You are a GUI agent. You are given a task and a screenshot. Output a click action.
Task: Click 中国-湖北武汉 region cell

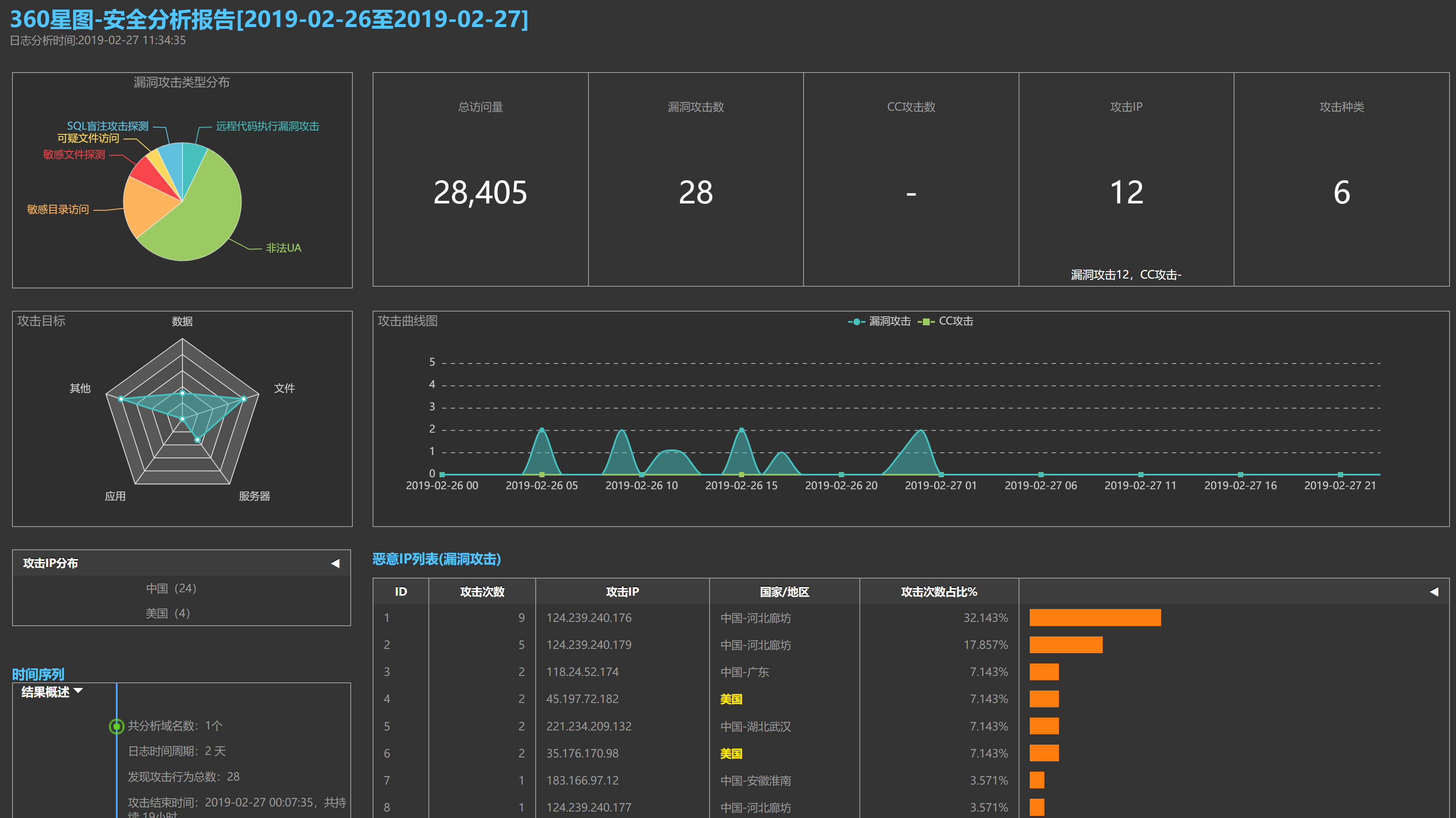point(756,727)
